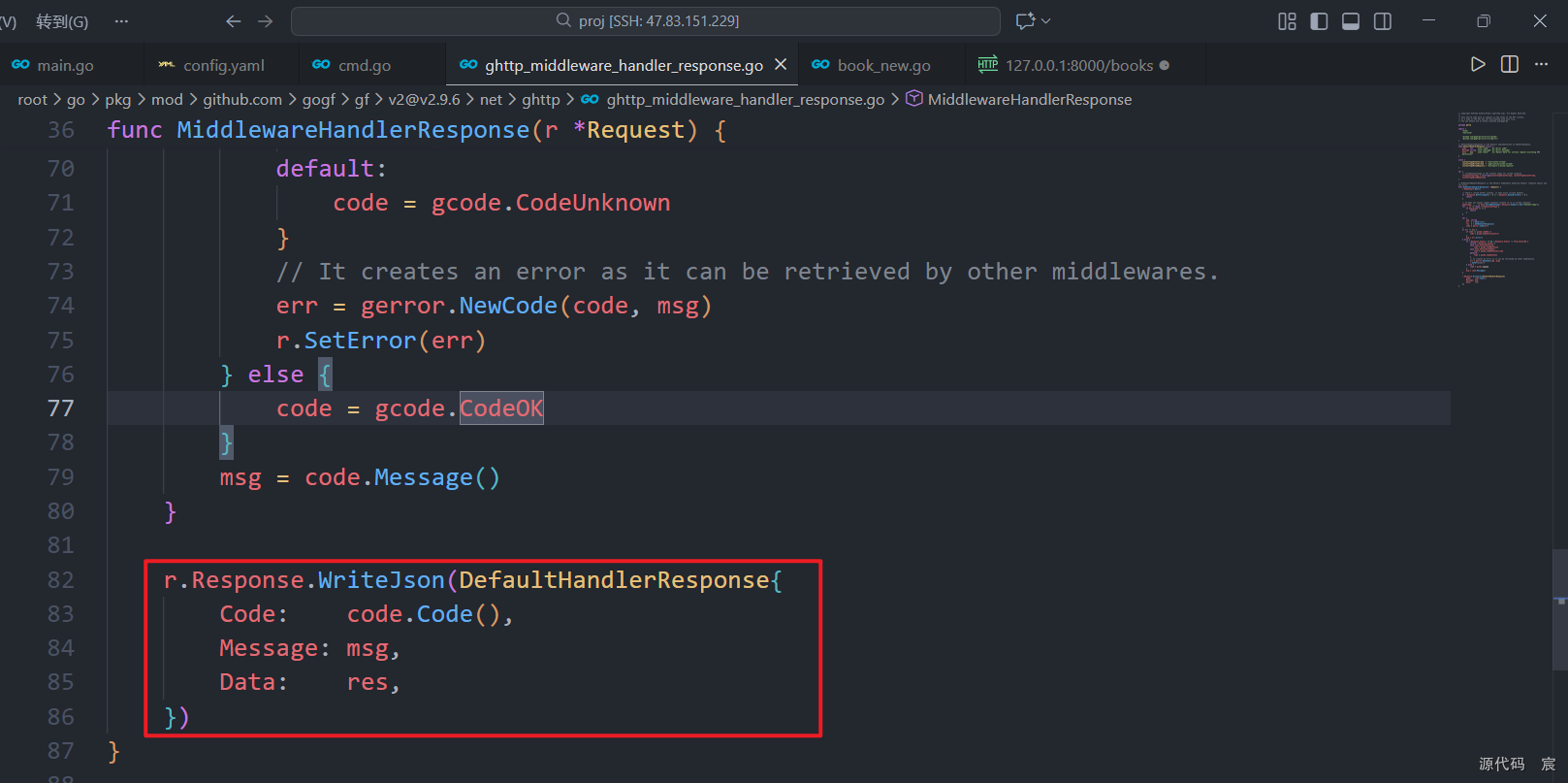Click code.Code() on line 83
Image resolution: width=1568 pixels, height=783 pixels.
423,614
